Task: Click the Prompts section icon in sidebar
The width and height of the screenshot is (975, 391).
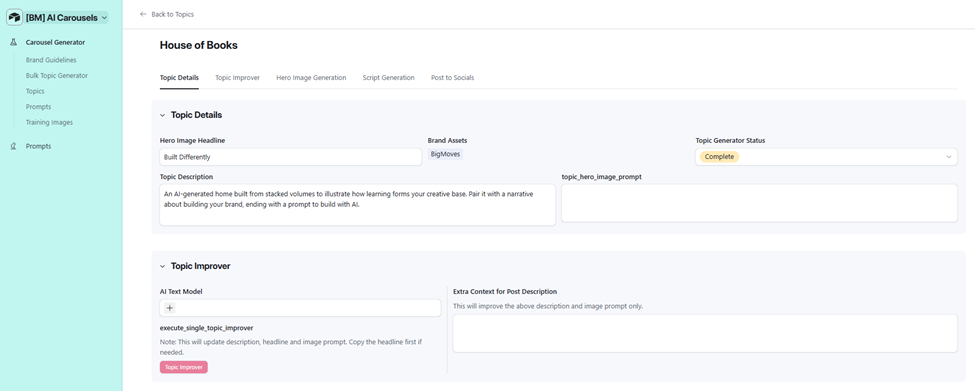Action: click(13, 146)
